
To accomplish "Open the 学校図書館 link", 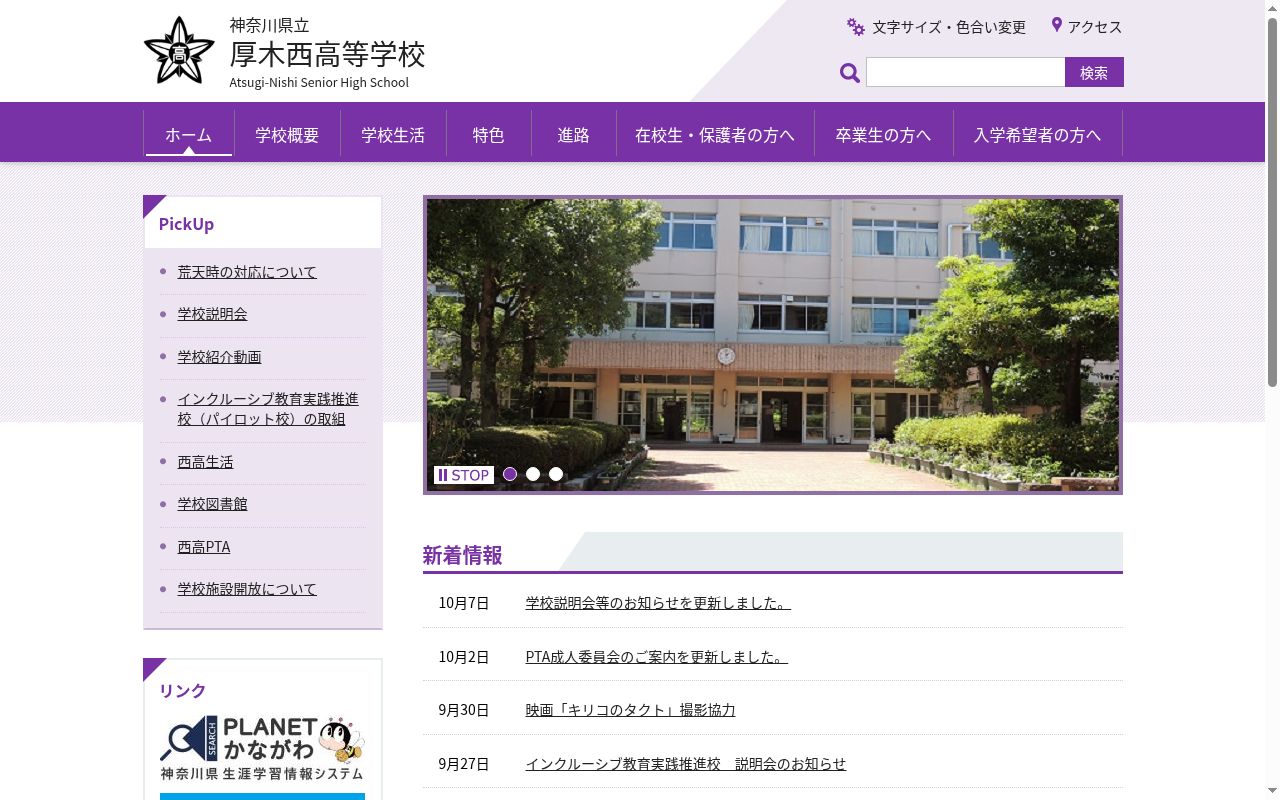I will [213, 504].
